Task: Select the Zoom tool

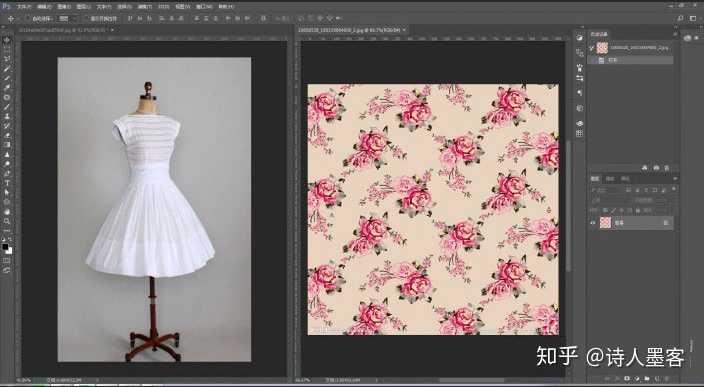Action: (x=7, y=221)
